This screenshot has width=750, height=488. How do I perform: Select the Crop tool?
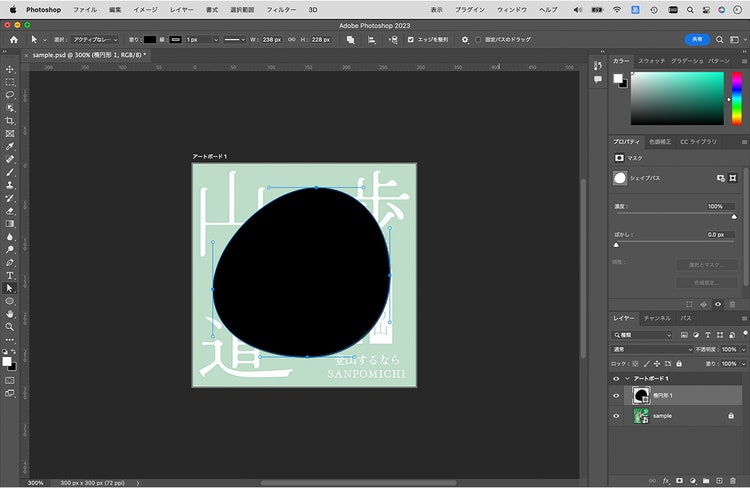coord(10,121)
